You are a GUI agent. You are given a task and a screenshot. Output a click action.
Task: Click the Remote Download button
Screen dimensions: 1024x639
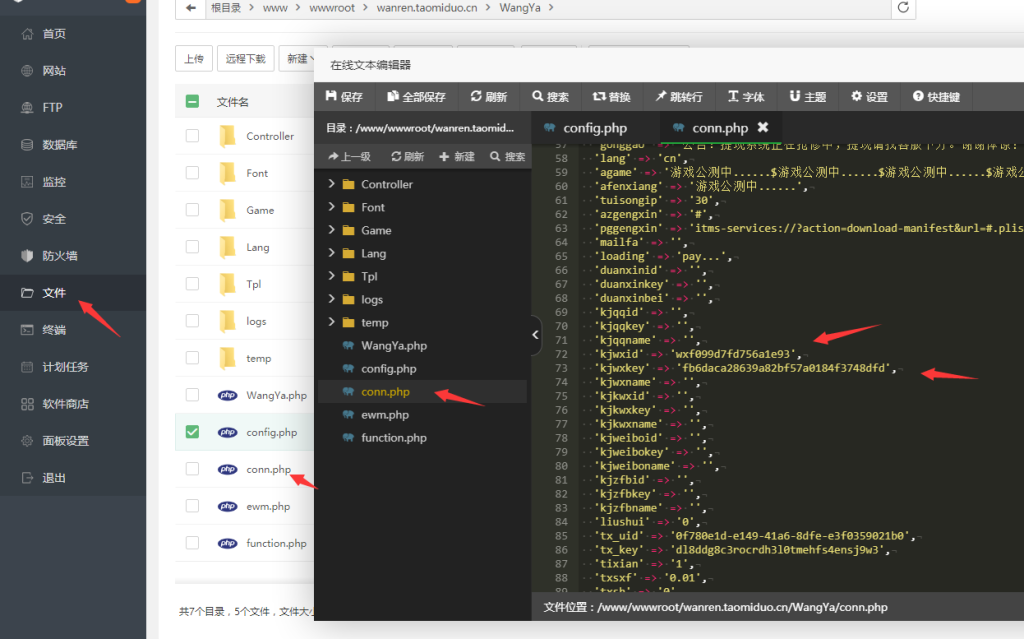245,59
